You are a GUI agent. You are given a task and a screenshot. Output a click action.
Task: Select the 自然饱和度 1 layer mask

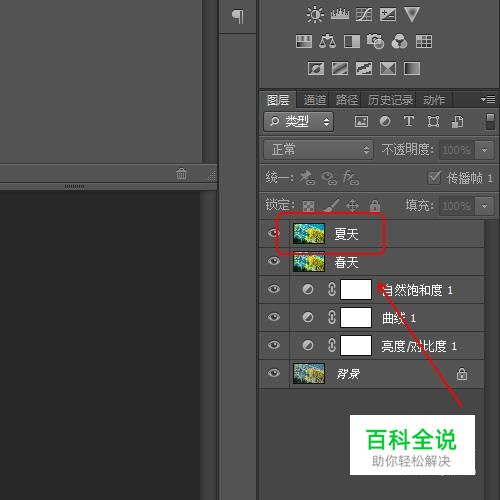point(356,289)
